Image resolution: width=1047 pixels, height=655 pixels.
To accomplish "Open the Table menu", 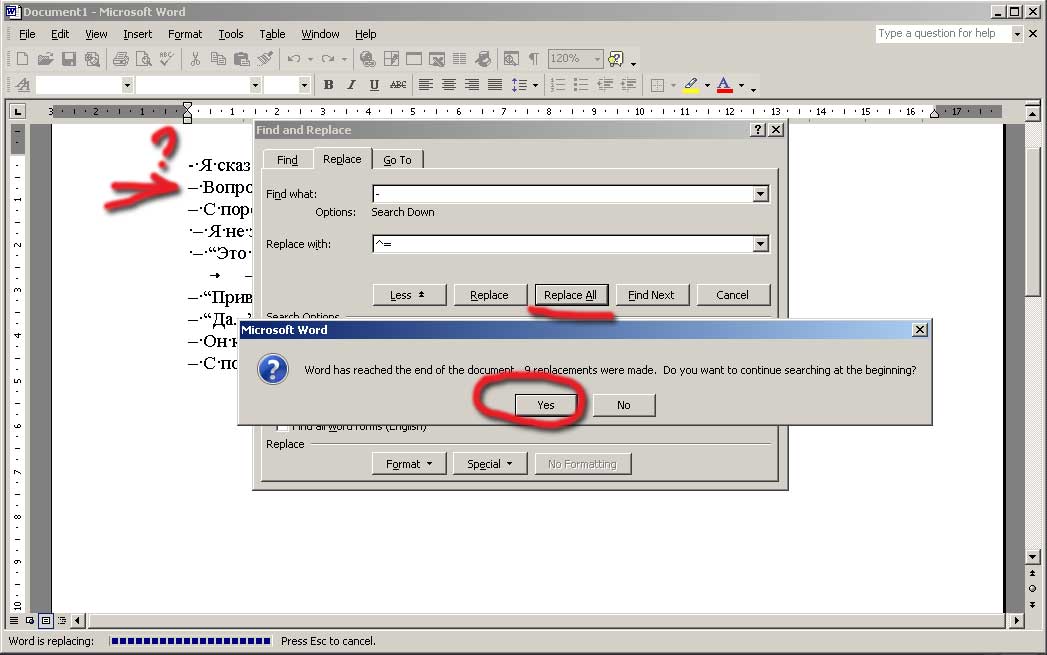I will (272, 33).
